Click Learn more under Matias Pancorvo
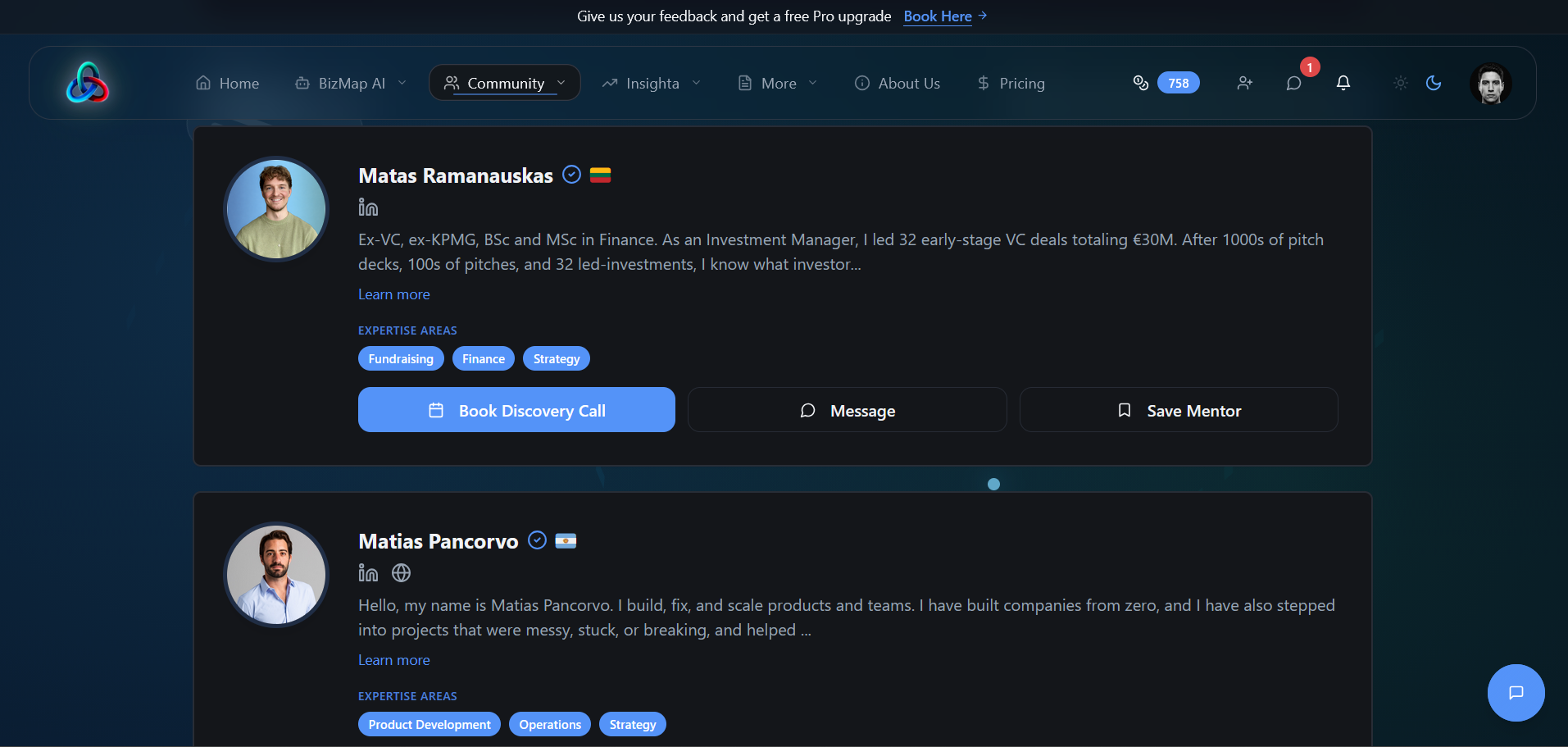This screenshot has height=747, width=1568. [393, 660]
